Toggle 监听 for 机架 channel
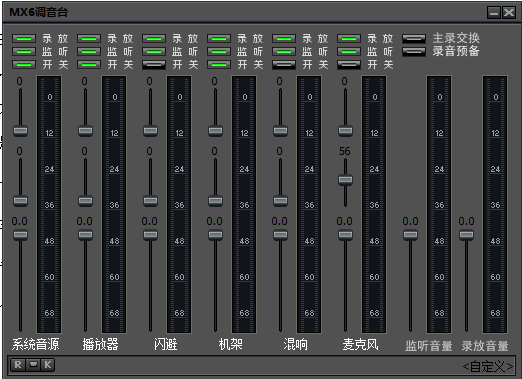The height and width of the screenshot is (379, 522). [219, 52]
